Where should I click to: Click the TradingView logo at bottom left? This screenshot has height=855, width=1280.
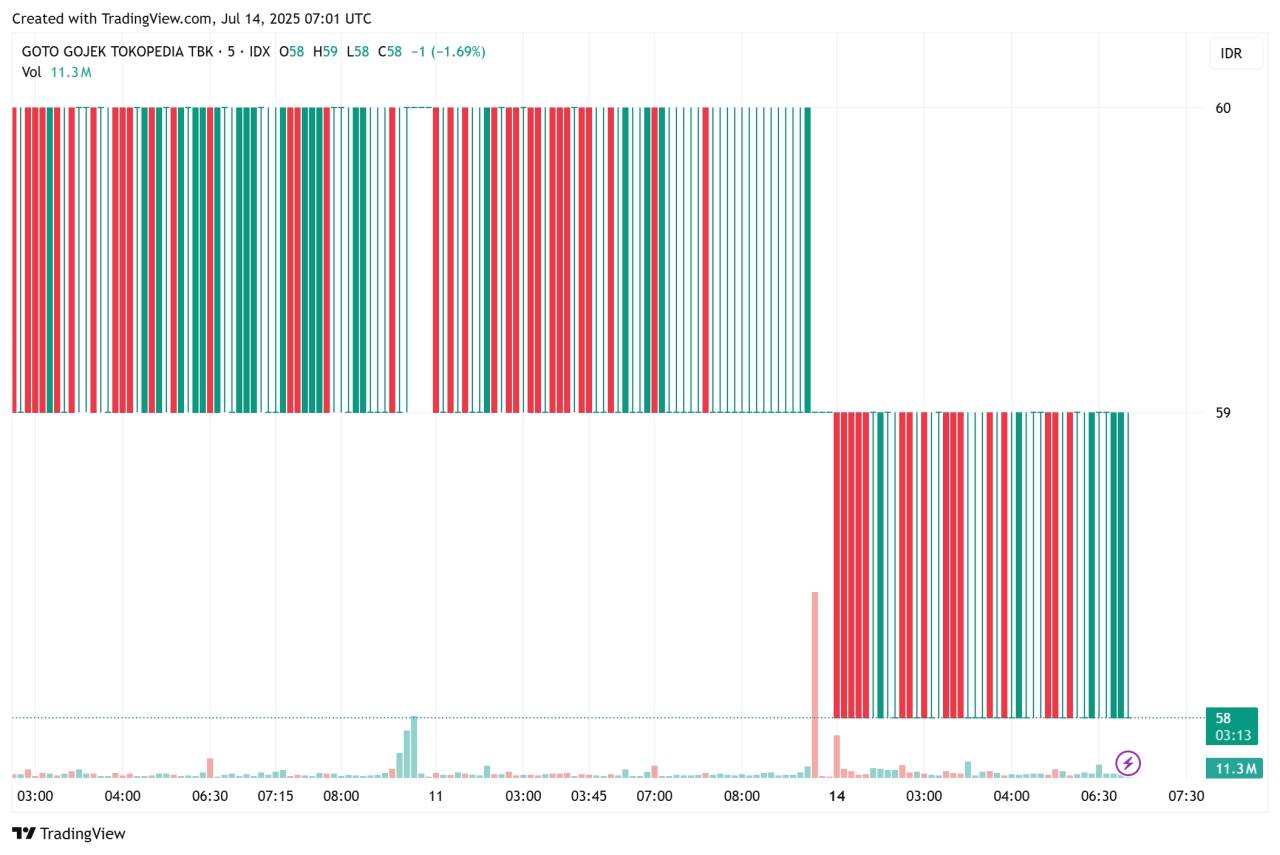tap(69, 833)
